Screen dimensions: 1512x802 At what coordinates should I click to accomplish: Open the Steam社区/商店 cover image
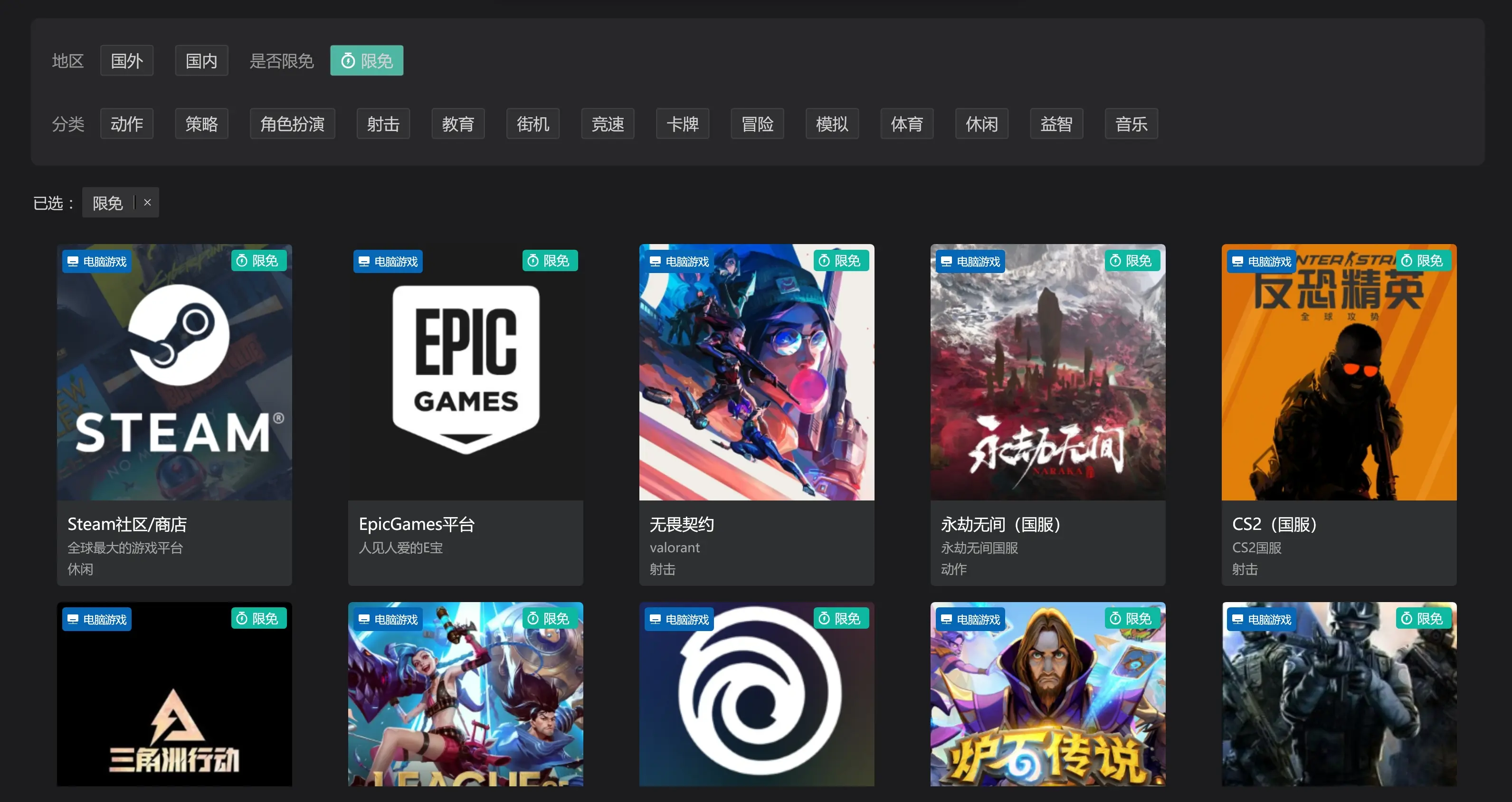point(174,373)
